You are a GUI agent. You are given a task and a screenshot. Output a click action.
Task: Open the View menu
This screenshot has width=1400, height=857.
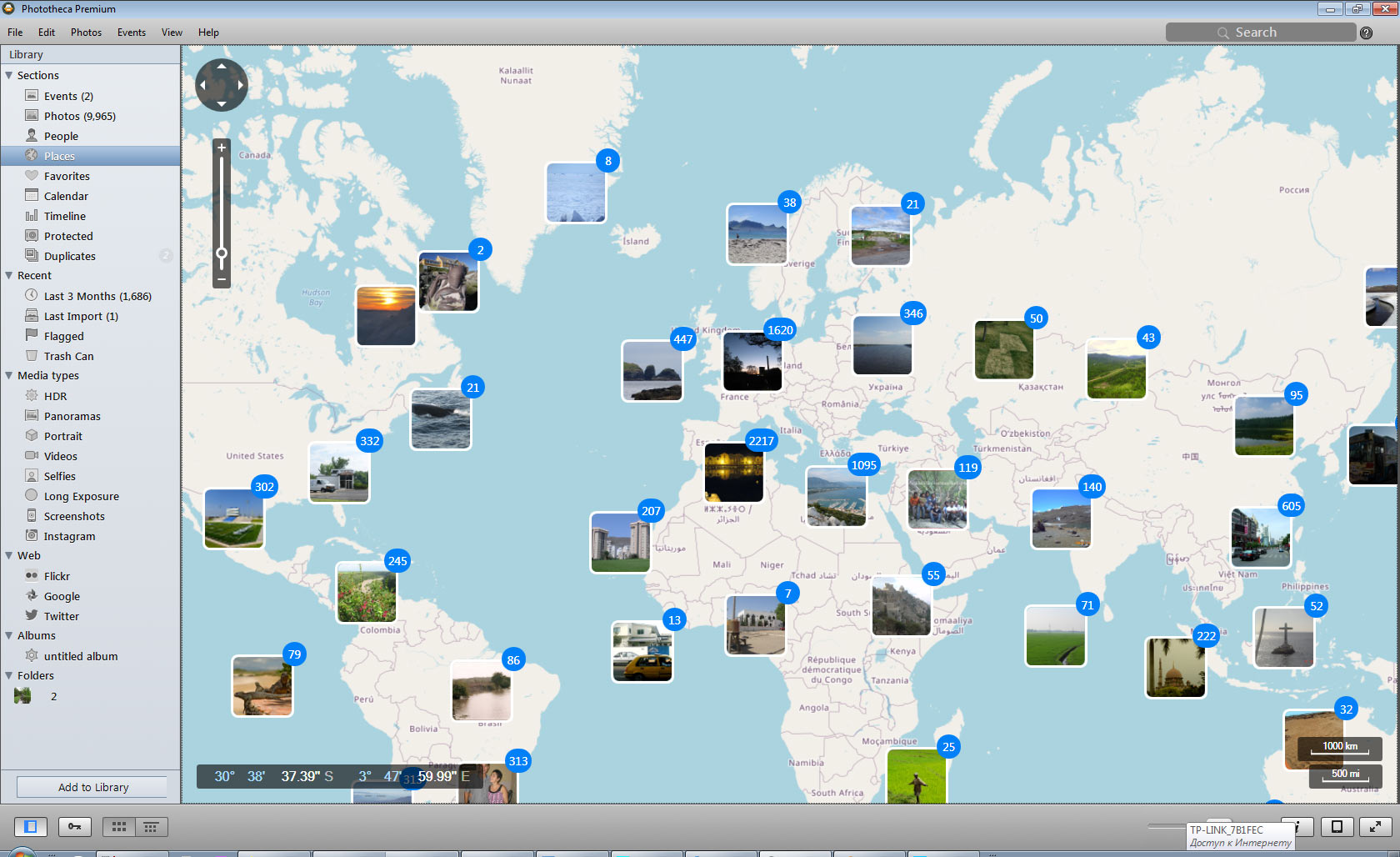172,33
